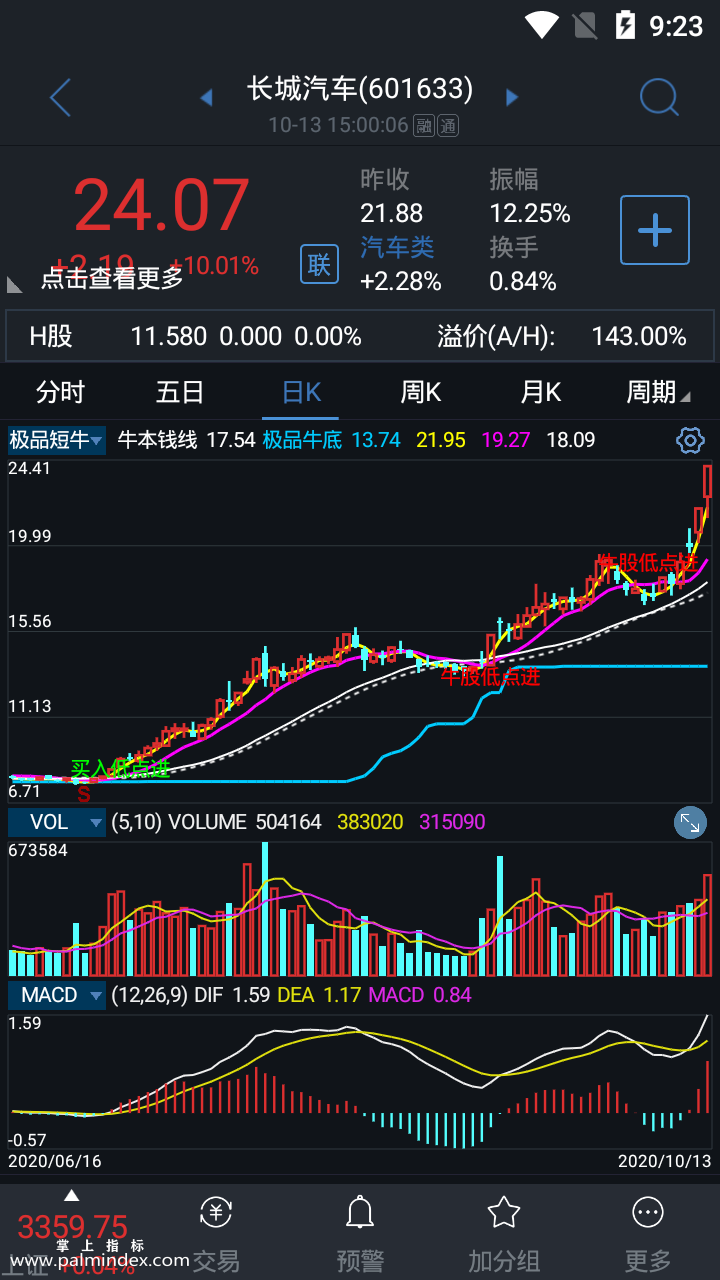Switch to 五日 five-day tab
The height and width of the screenshot is (1280, 720).
click(180, 392)
